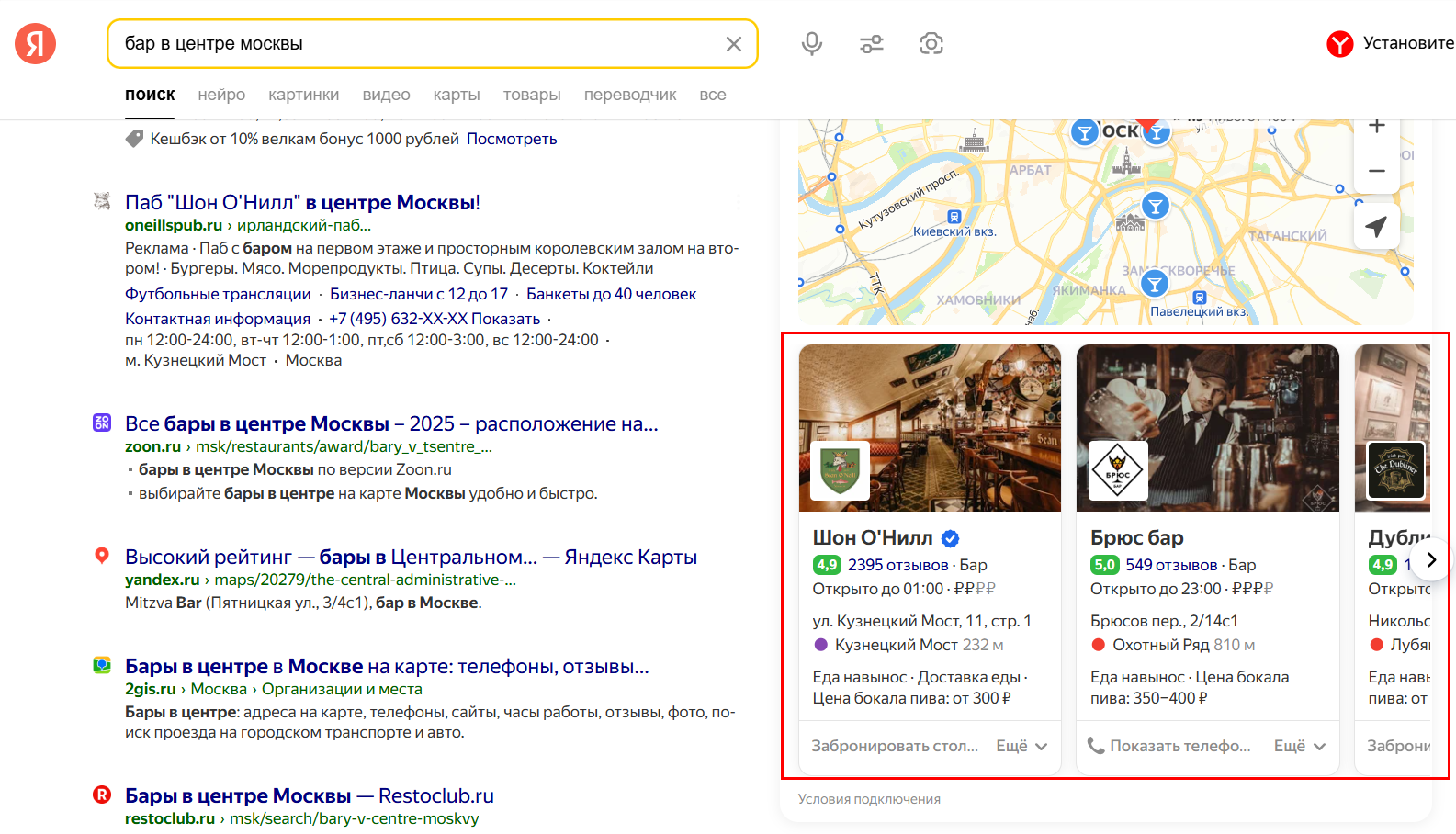Viewport: 1456px width, 834px height.
Task: Click the Yandex Maps result pin icon
Action: 102,556
